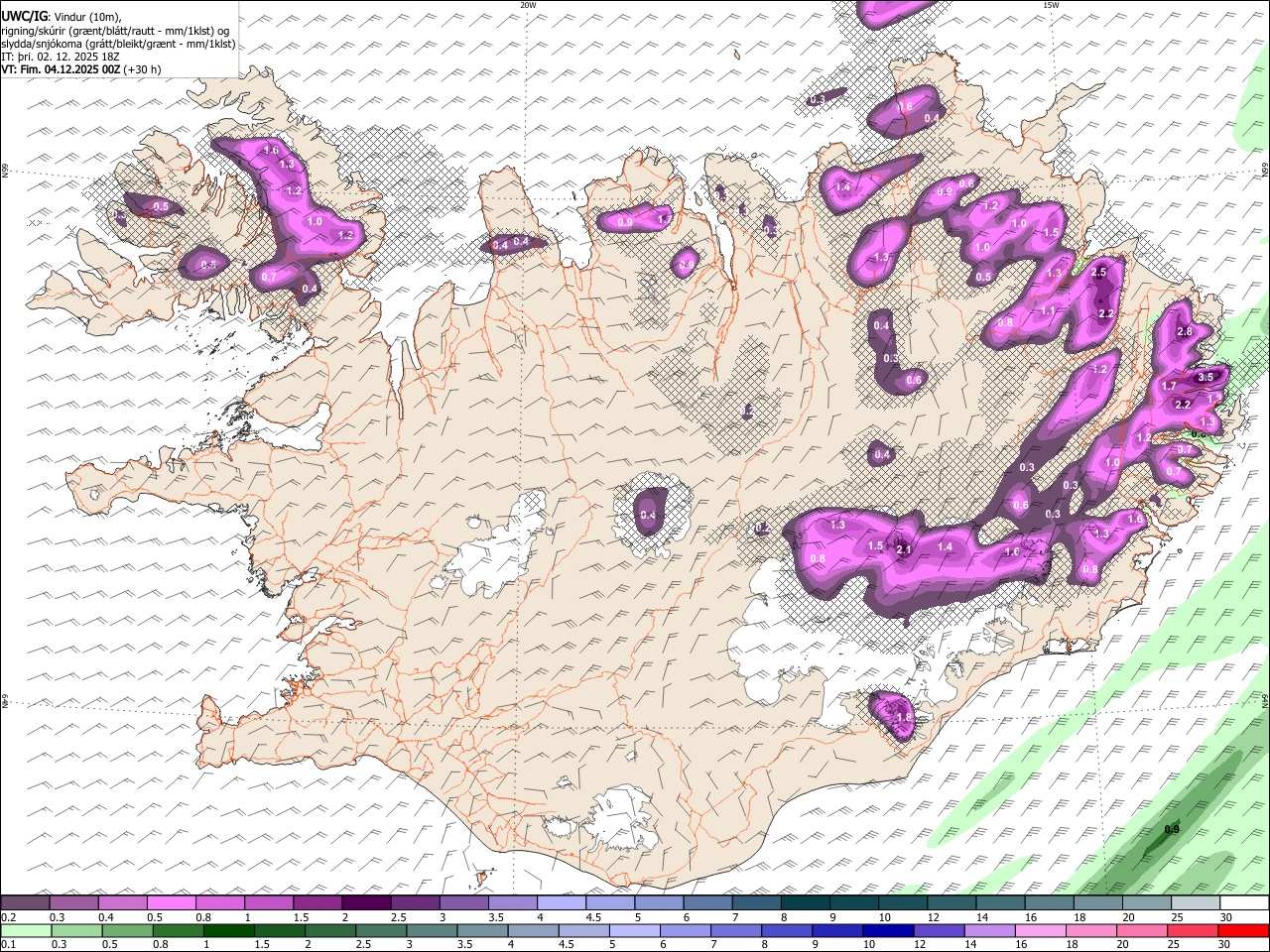Image resolution: width=1270 pixels, height=952 pixels.
Task: Pick the dark teal swatch starting at 8 in the top legend row
Action: pyautogui.click(x=805, y=903)
